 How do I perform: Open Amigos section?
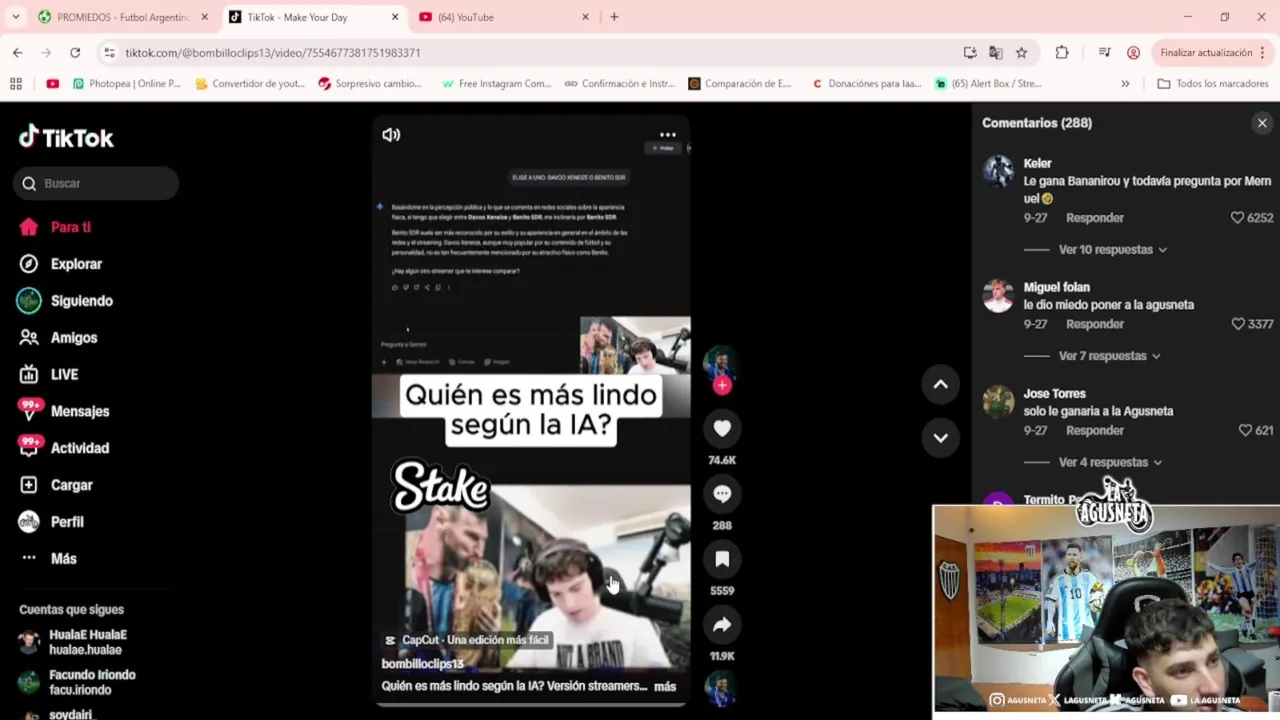click(x=59, y=338)
